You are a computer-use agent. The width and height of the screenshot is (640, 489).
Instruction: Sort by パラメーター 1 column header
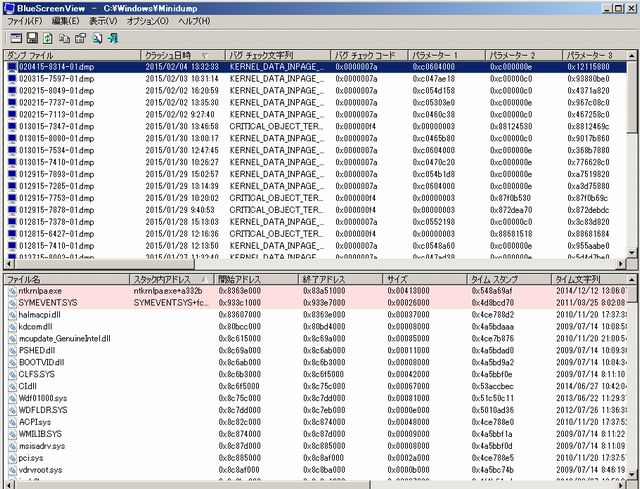coord(446,55)
